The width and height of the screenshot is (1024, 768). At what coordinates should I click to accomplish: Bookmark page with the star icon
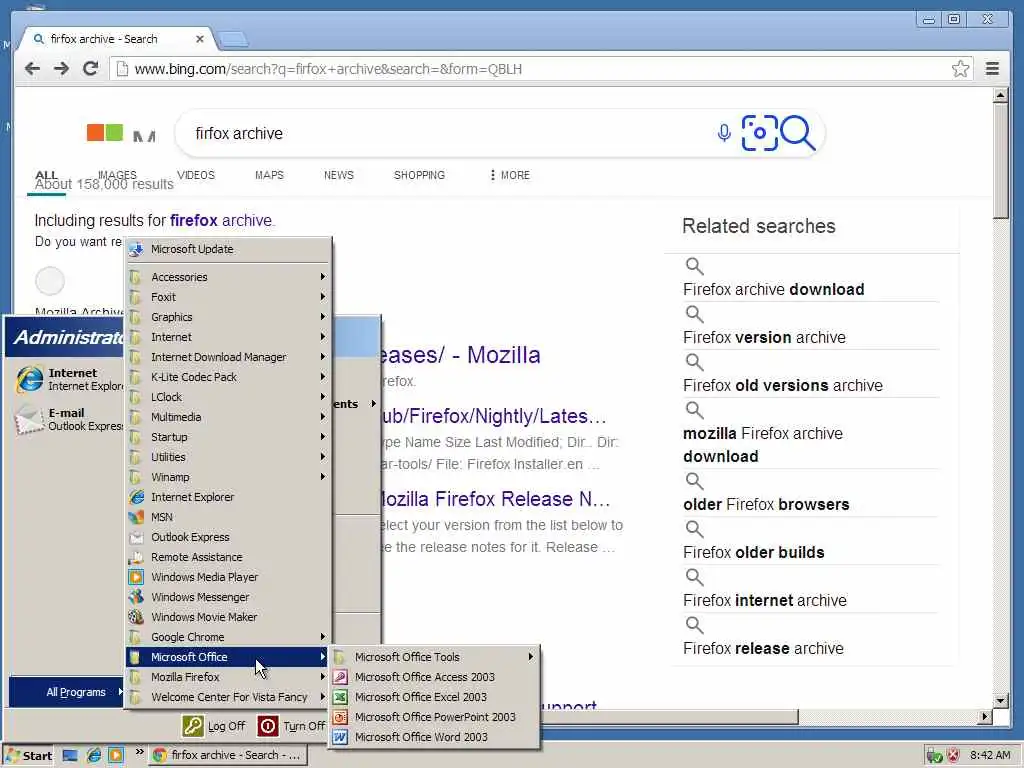pos(960,69)
